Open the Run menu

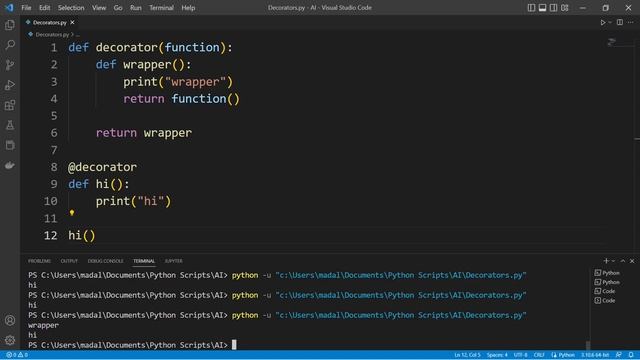(x=136, y=8)
